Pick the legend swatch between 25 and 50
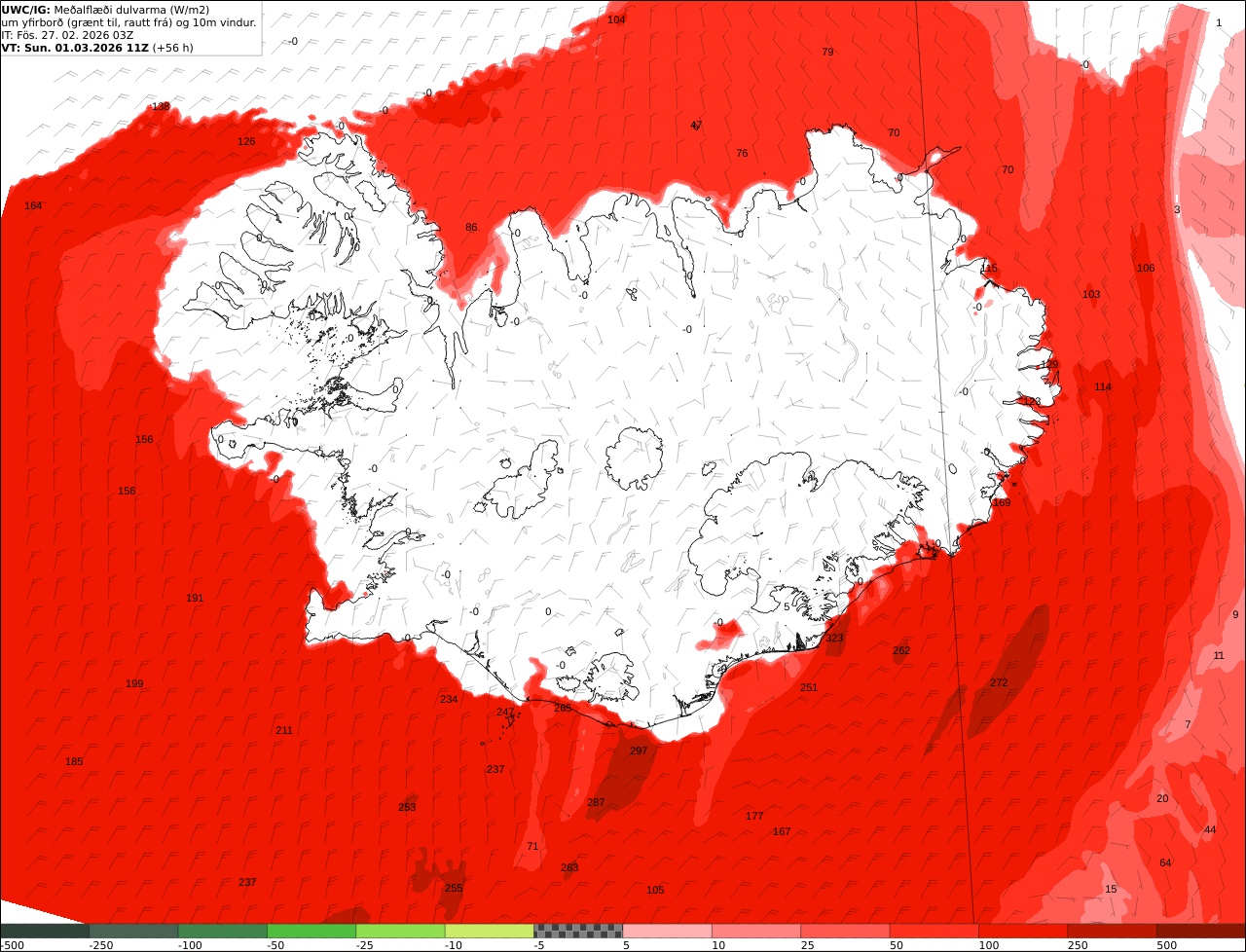Viewport: 1246px width, 952px height. click(x=846, y=931)
